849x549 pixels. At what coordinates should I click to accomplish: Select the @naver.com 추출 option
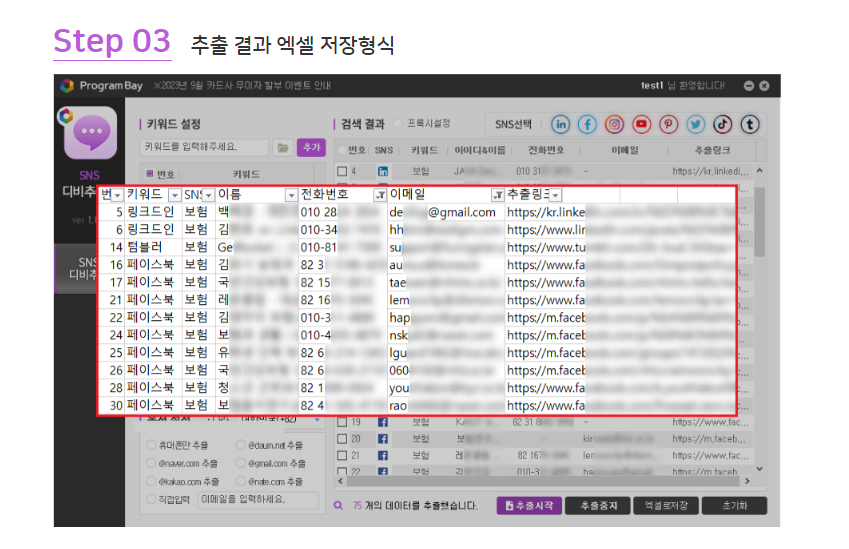tap(151, 463)
